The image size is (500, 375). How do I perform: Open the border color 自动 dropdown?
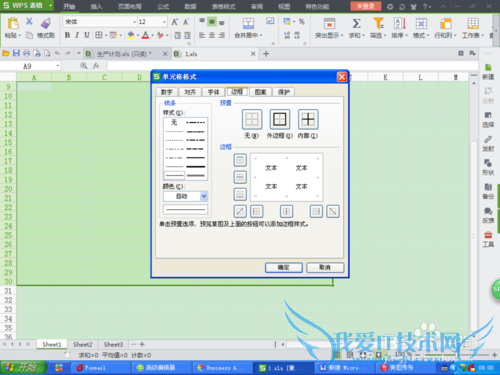pyautogui.click(x=204, y=196)
